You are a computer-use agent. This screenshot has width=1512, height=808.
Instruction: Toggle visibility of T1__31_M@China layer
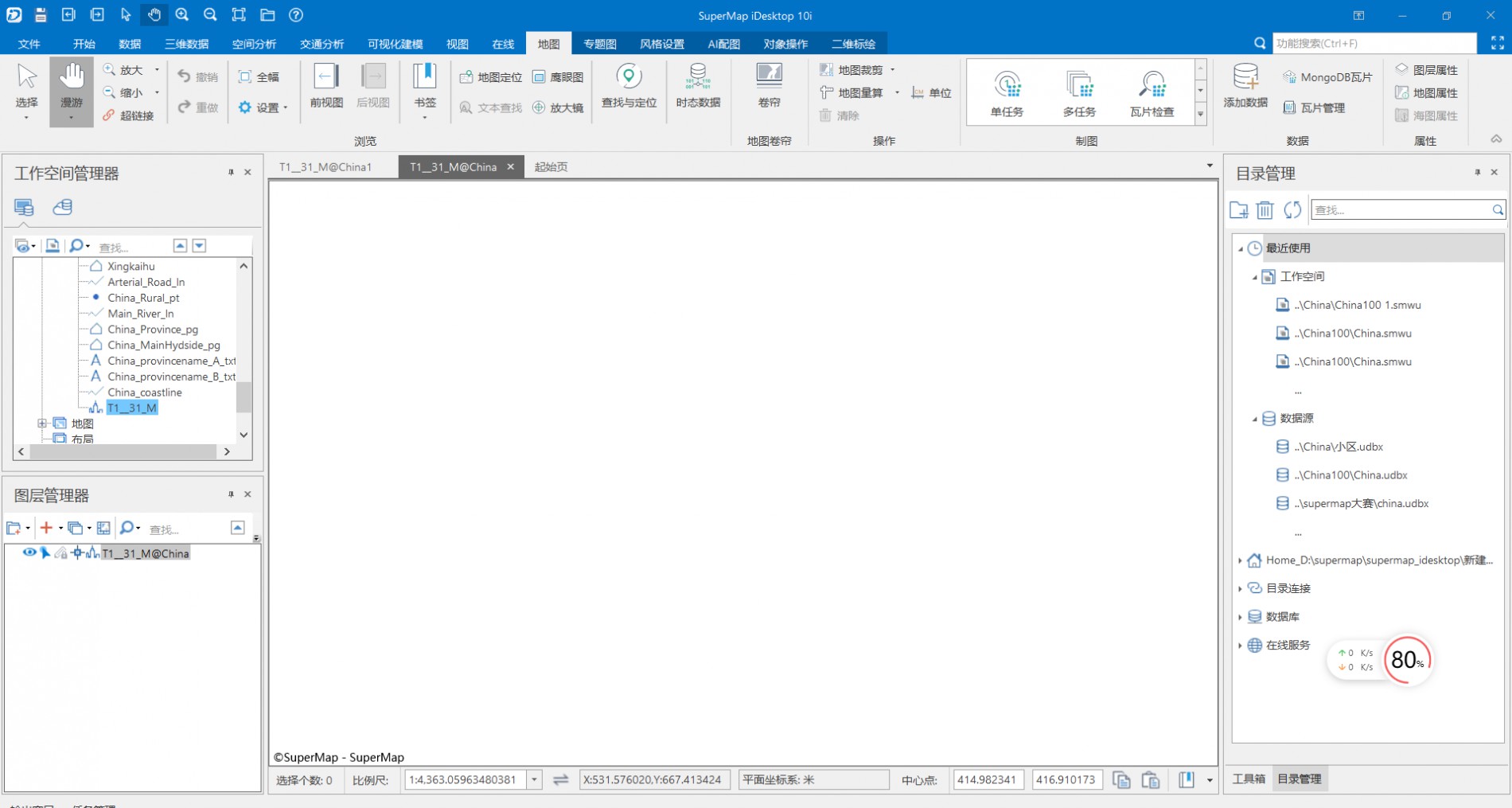[29, 552]
